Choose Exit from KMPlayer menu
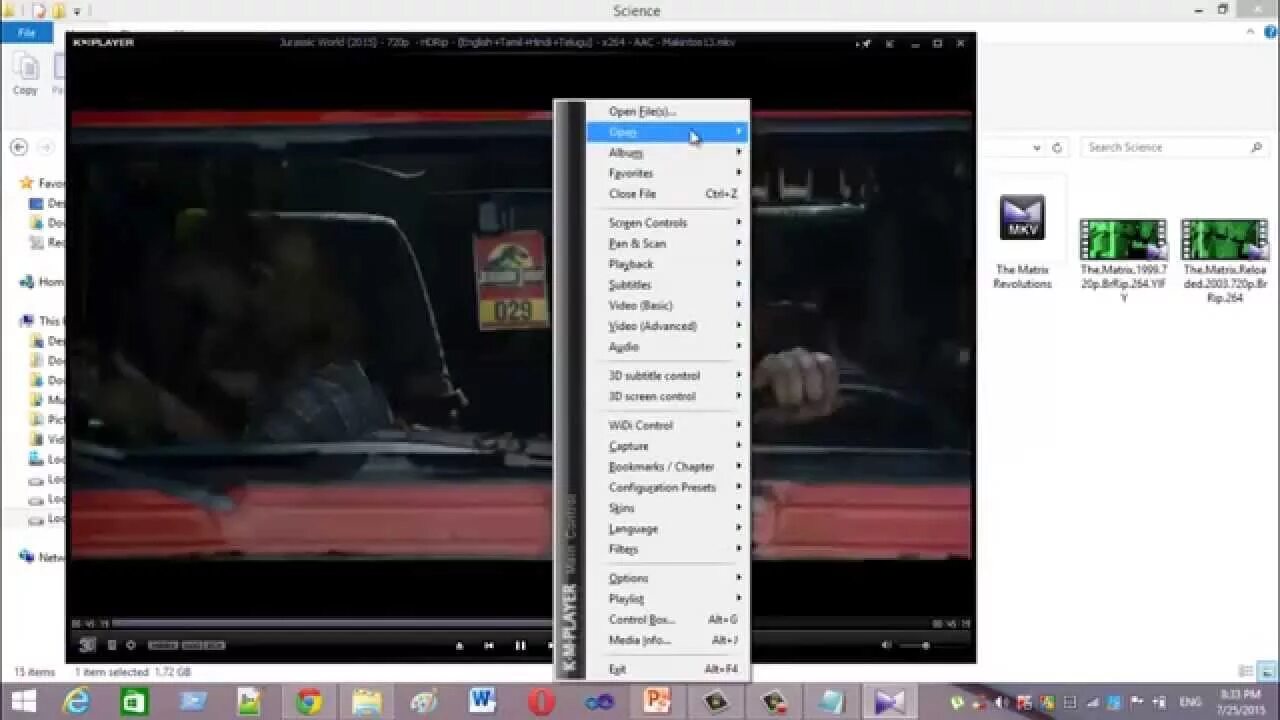 (667, 669)
